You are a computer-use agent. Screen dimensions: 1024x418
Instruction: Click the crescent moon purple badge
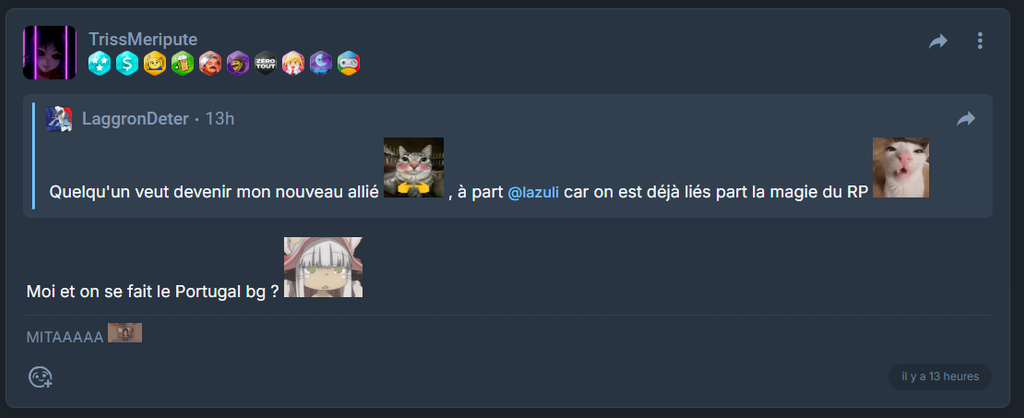321,63
